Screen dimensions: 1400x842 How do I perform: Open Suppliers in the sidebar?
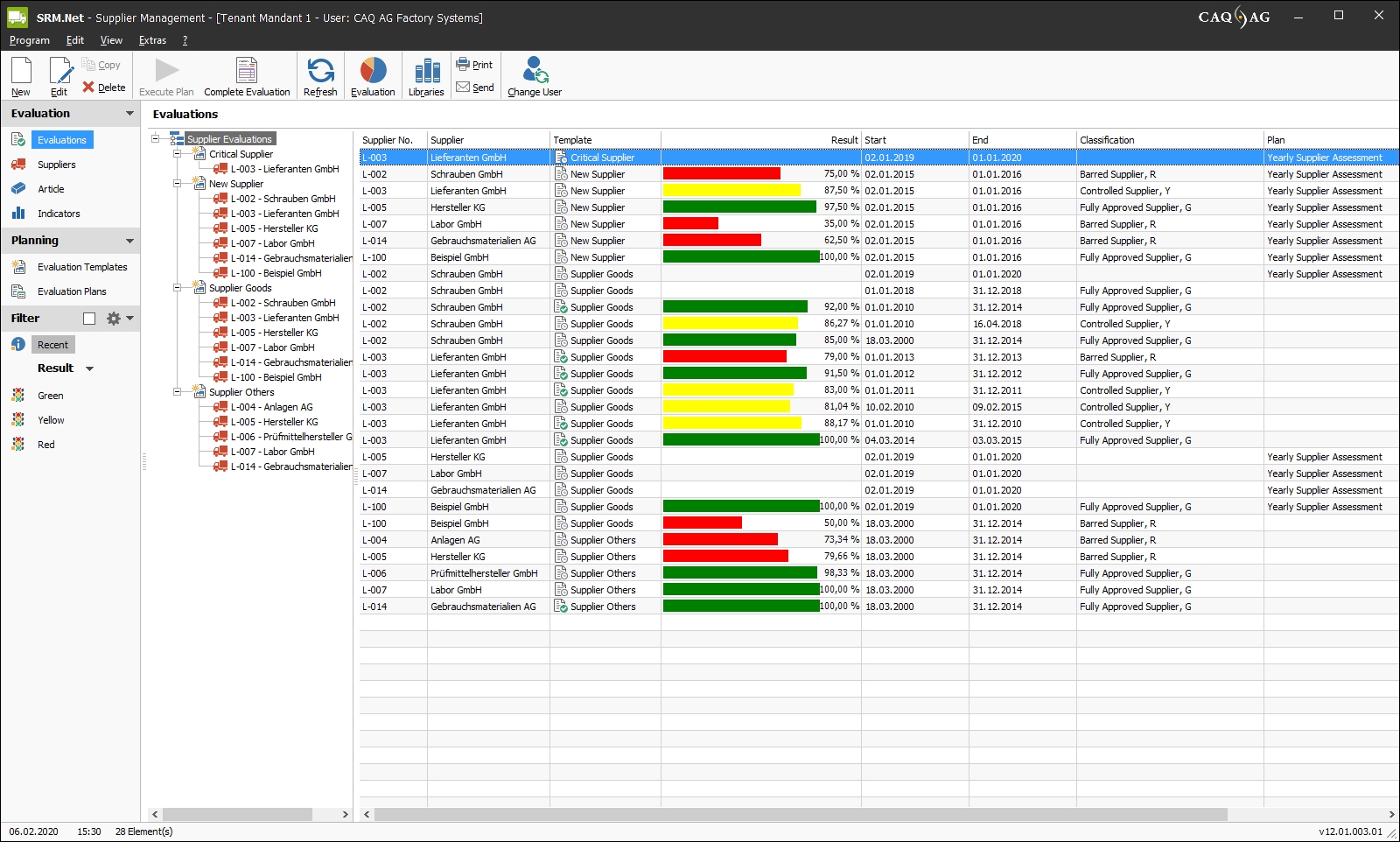click(x=56, y=165)
